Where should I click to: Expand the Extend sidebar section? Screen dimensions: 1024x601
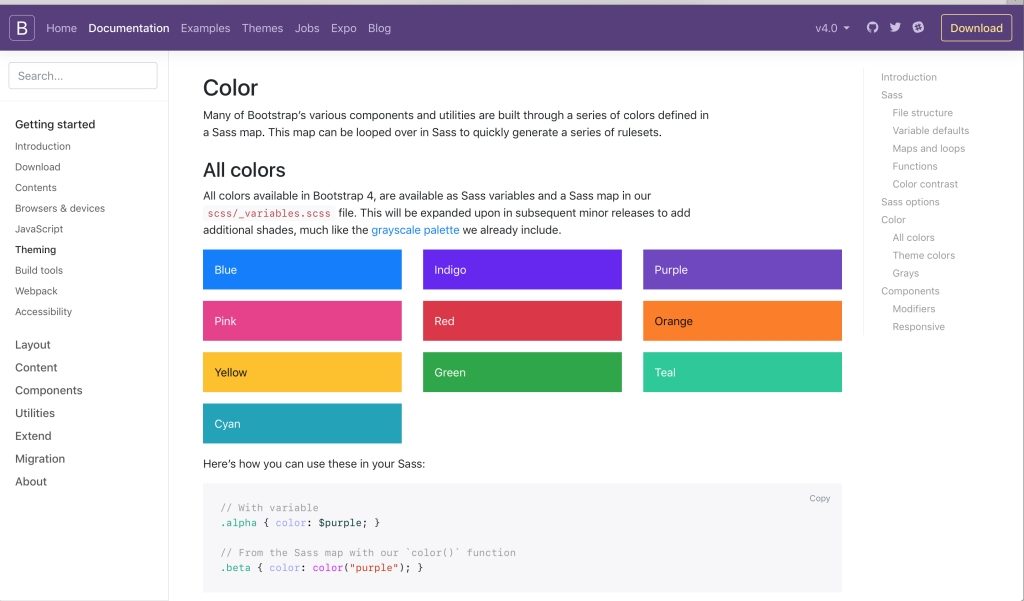click(33, 436)
